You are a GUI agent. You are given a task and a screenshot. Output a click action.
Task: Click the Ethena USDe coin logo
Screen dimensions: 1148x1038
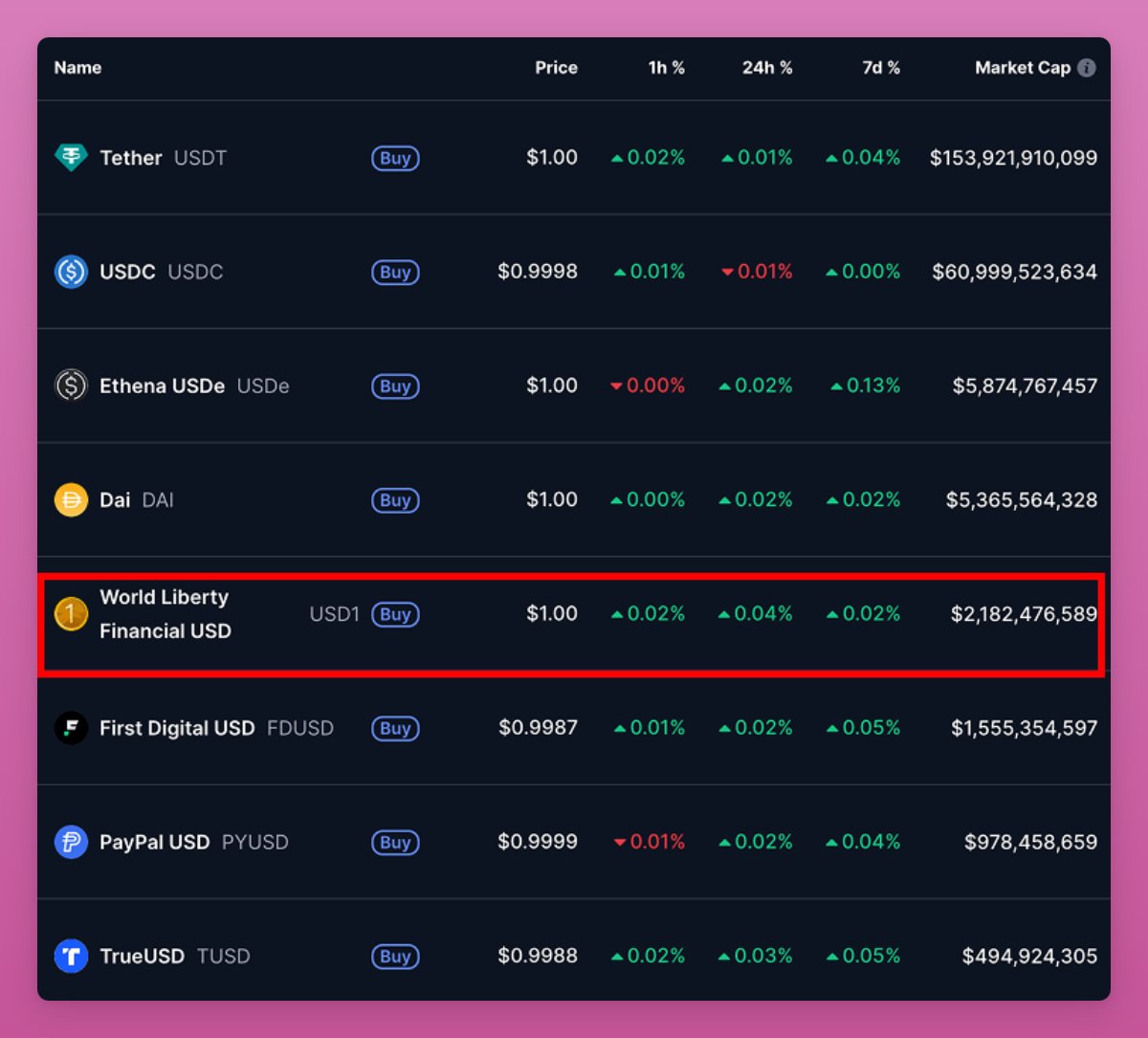pos(71,386)
